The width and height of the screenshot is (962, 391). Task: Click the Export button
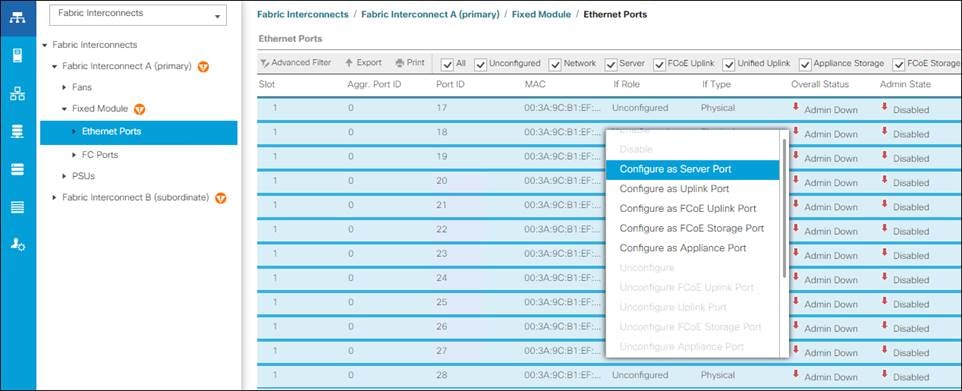point(363,63)
